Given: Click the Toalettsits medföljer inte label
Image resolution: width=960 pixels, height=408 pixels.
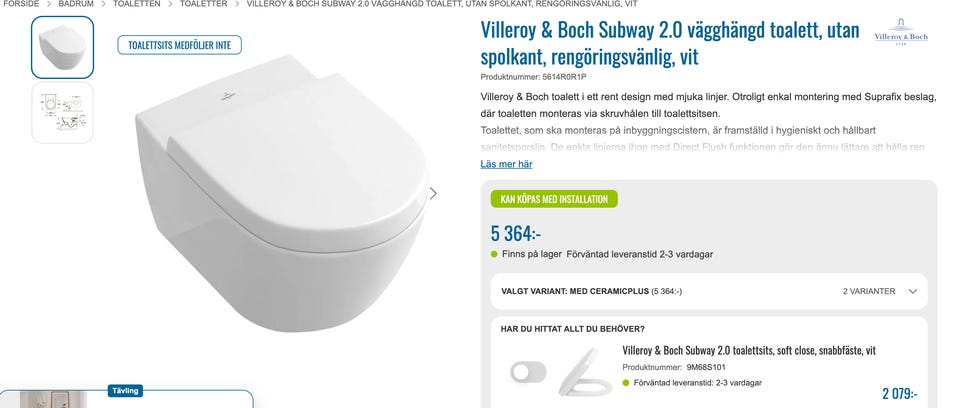Looking at the screenshot, I should [x=179, y=45].
